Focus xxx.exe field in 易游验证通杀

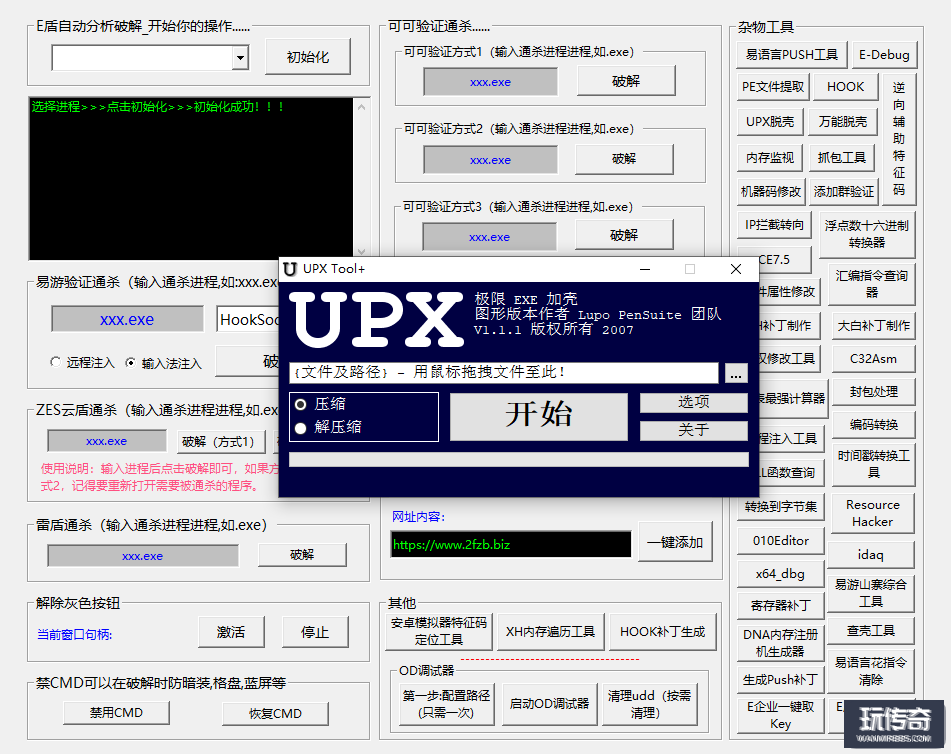(127, 319)
